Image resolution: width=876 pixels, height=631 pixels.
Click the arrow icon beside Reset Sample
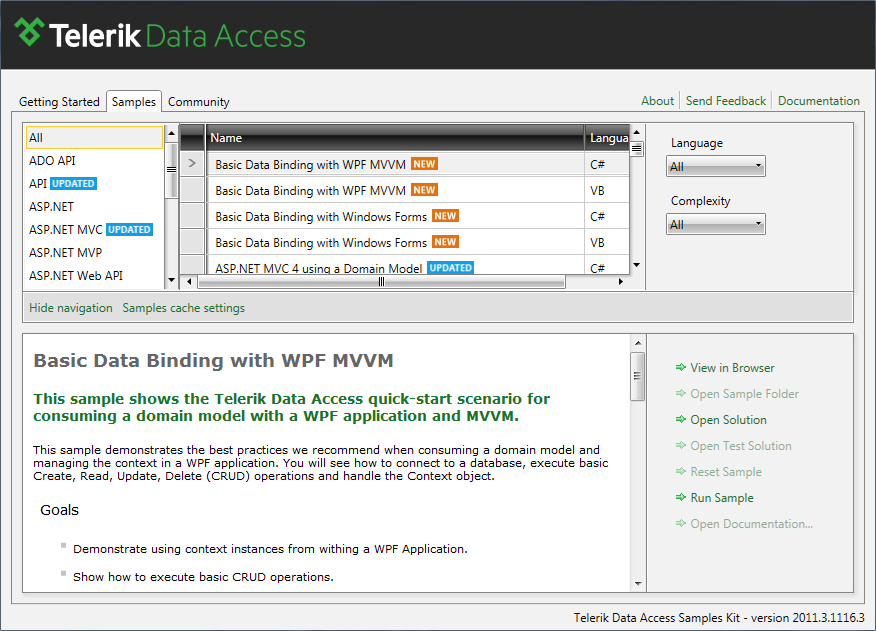pyautogui.click(x=680, y=471)
